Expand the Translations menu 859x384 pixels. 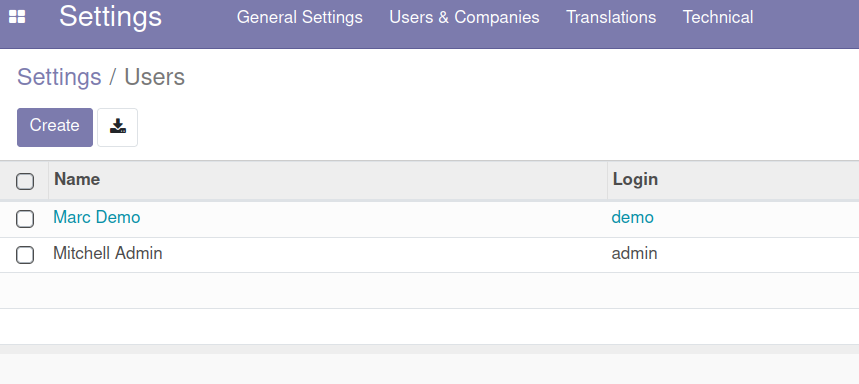(611, 17)
